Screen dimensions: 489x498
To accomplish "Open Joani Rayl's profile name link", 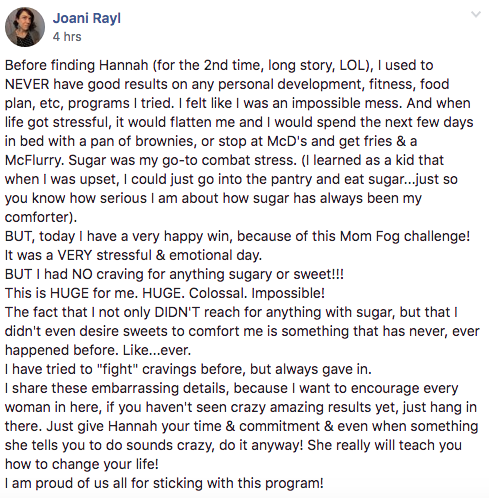I will point(87,18).
